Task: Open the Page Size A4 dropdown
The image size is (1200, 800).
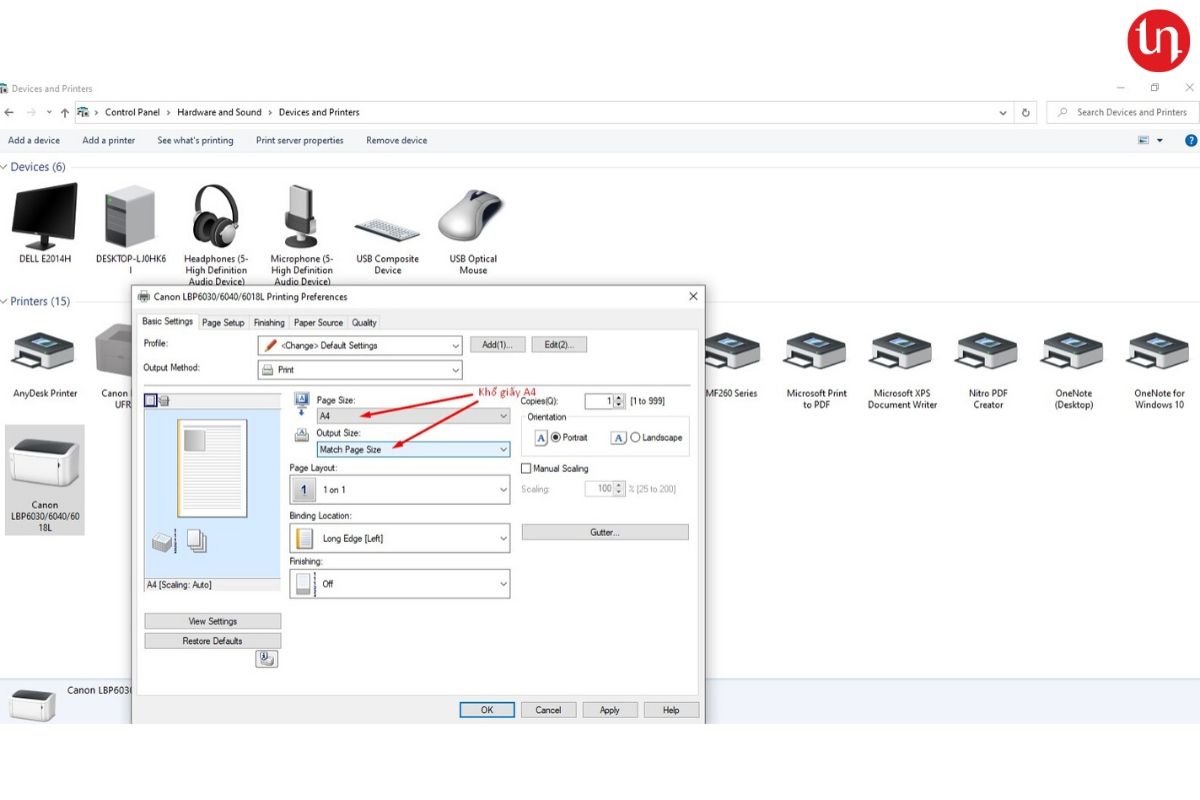Action: (413, 416)
